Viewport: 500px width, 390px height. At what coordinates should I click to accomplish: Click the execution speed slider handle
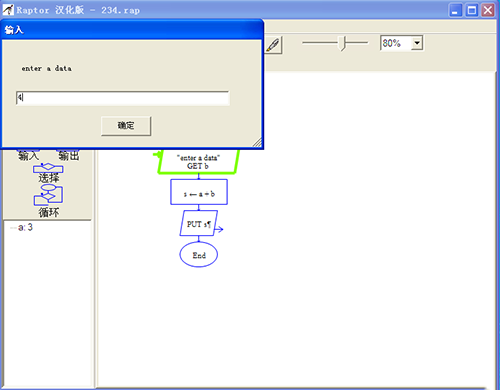(x=342, y=43)
